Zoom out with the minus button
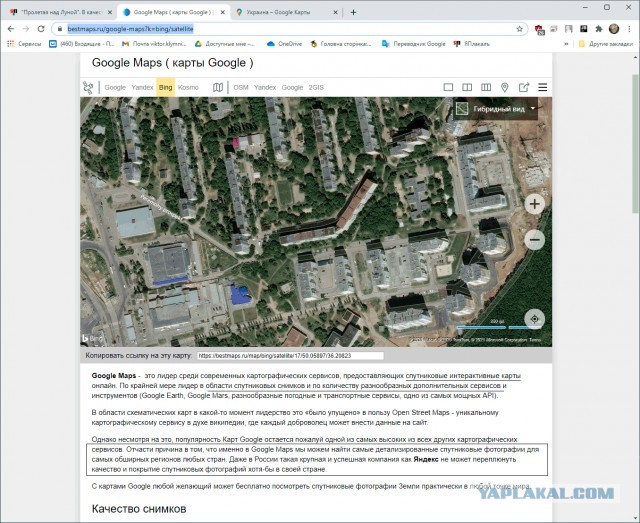This screenshot has width=640, height=523. (534, 240)
